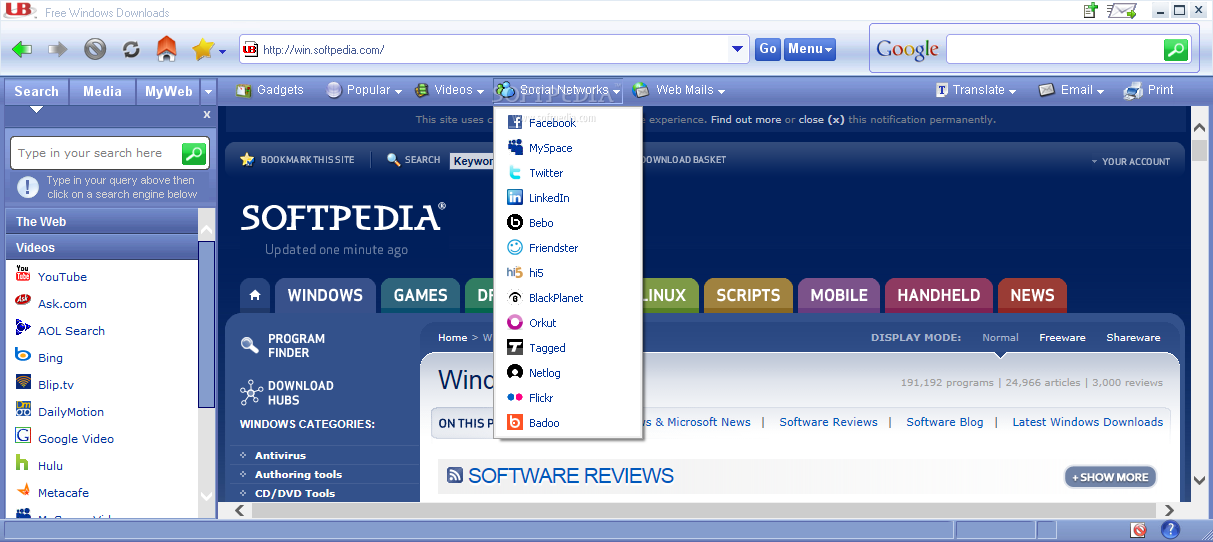Reload the page with refresh icon
This screenshot has height=542, width=1213.
point(131,49)
